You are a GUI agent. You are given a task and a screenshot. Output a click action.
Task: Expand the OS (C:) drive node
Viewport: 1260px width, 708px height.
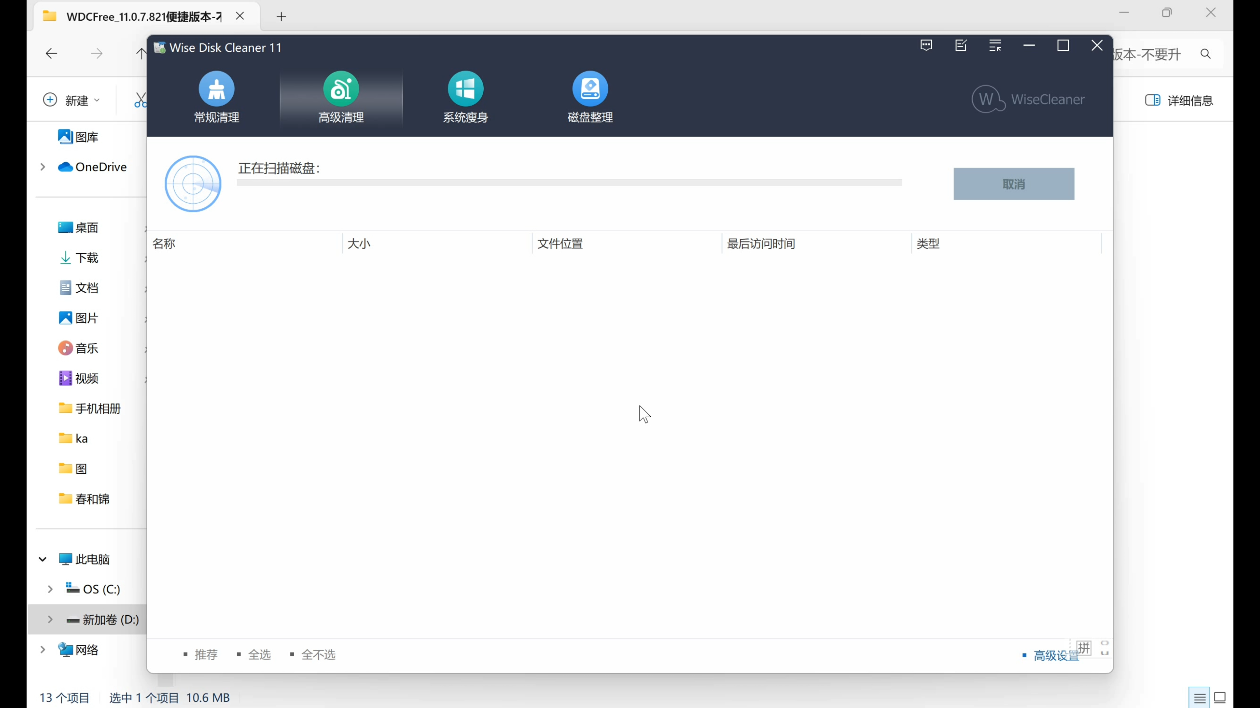click(x=51, y=589)
